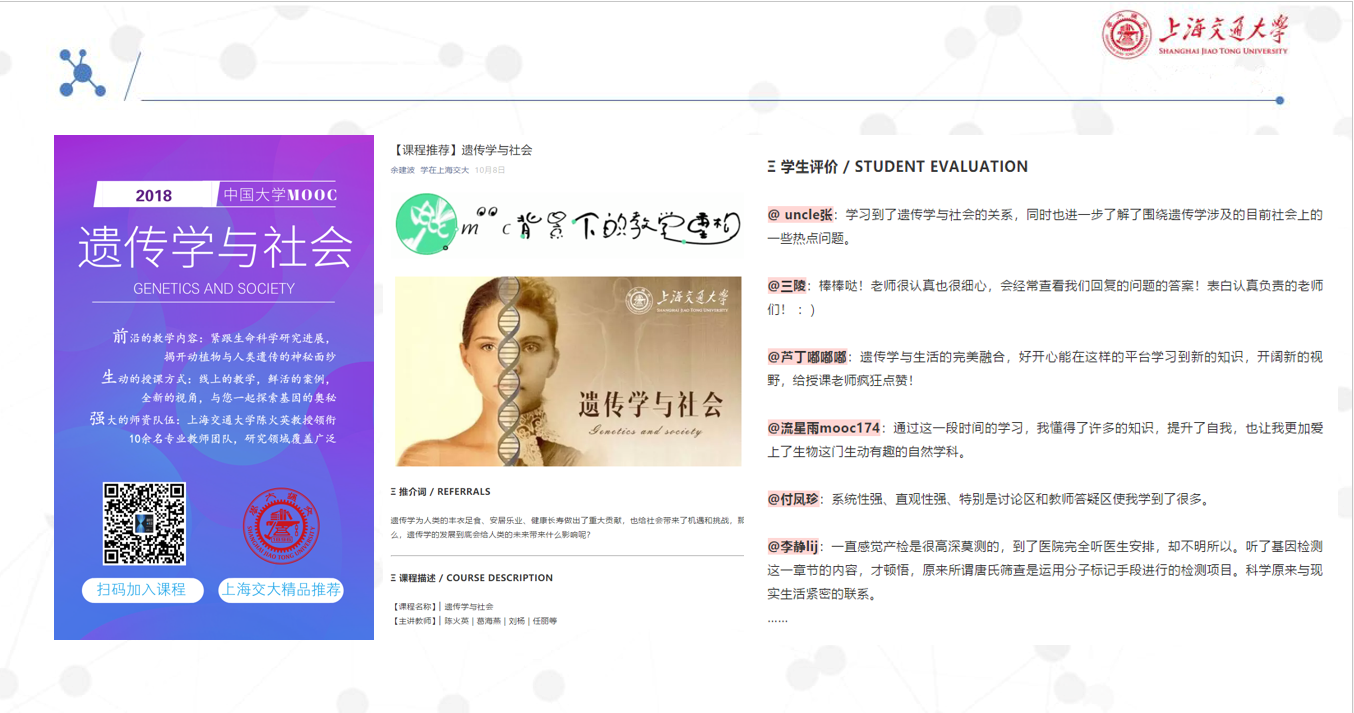Screen dimensions: 1354x713
Task: Select the @李静lij reviewer name
Action: 793,547
